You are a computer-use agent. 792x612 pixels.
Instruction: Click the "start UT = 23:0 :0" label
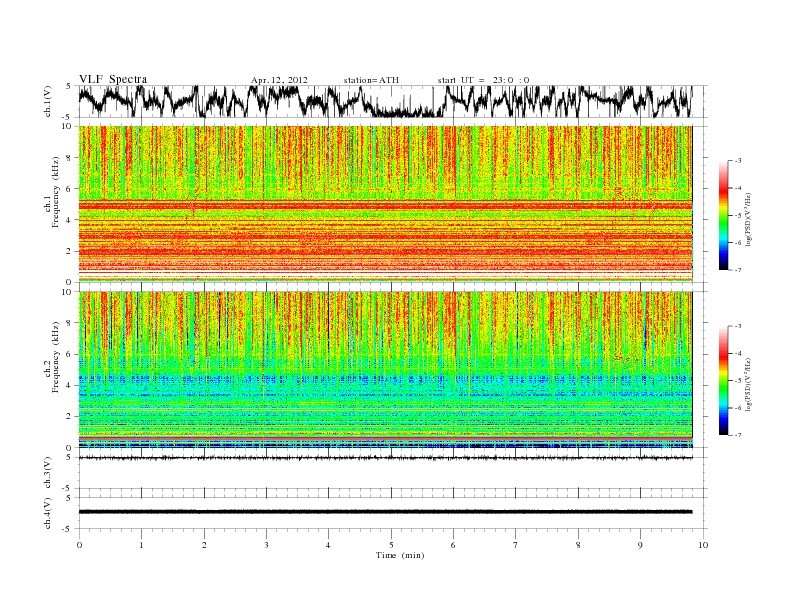pyautogui.click(x=483, y=80)
